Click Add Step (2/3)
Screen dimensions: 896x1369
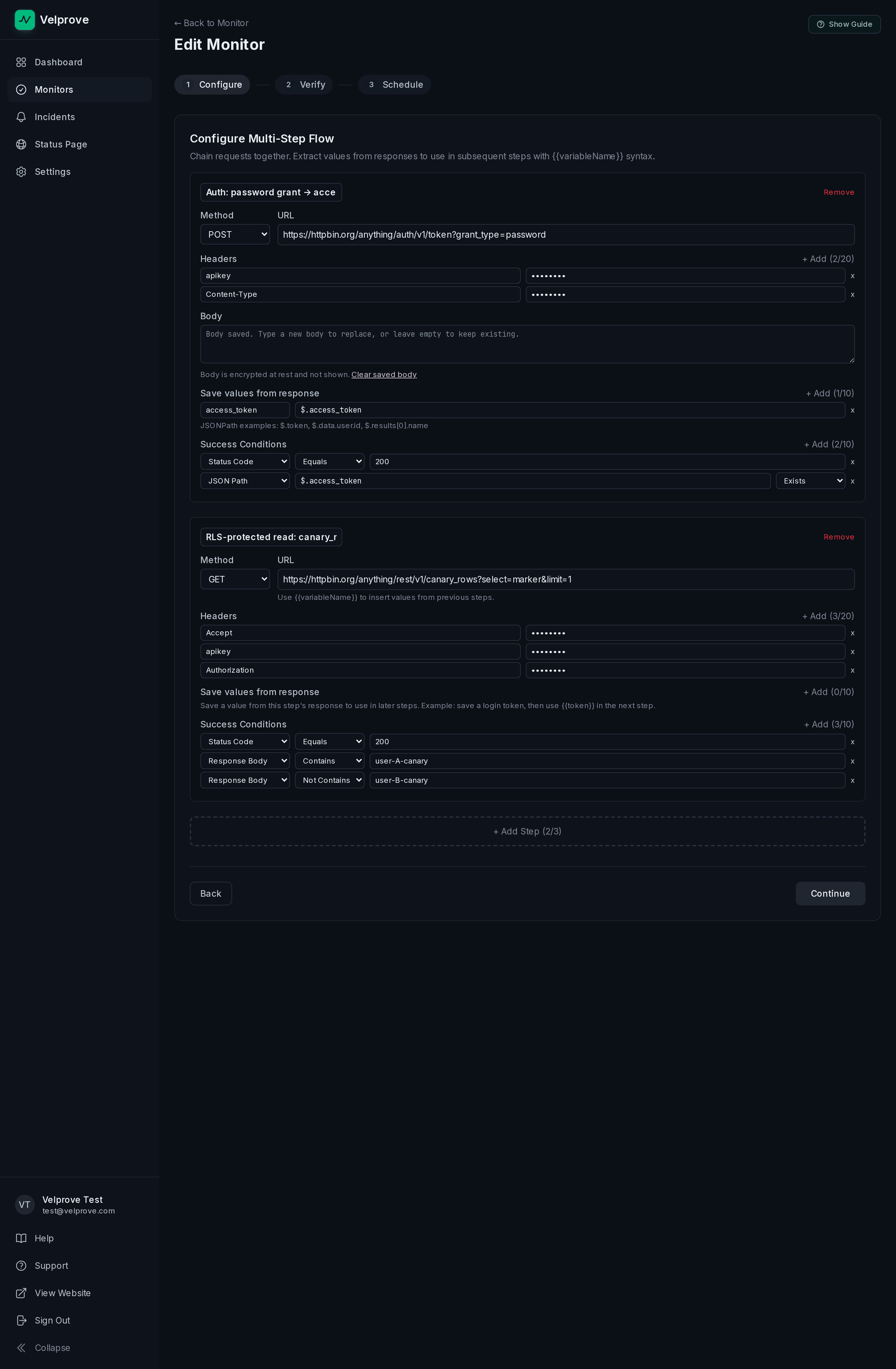(x=527, y=831)
